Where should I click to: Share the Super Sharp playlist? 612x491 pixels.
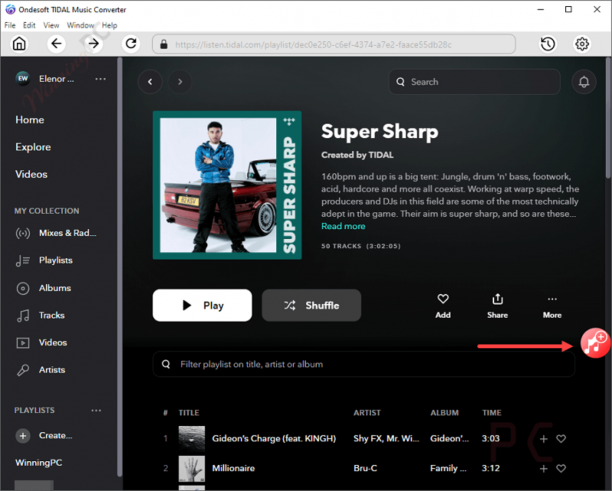coord(497,306)
